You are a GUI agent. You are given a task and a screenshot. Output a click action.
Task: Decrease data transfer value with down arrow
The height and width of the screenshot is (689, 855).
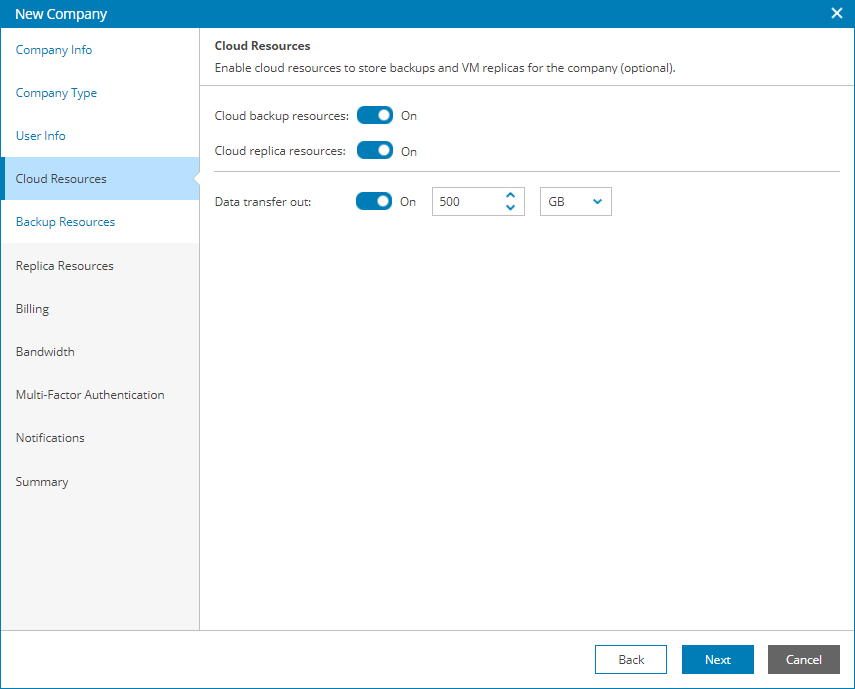pos(510,208)
